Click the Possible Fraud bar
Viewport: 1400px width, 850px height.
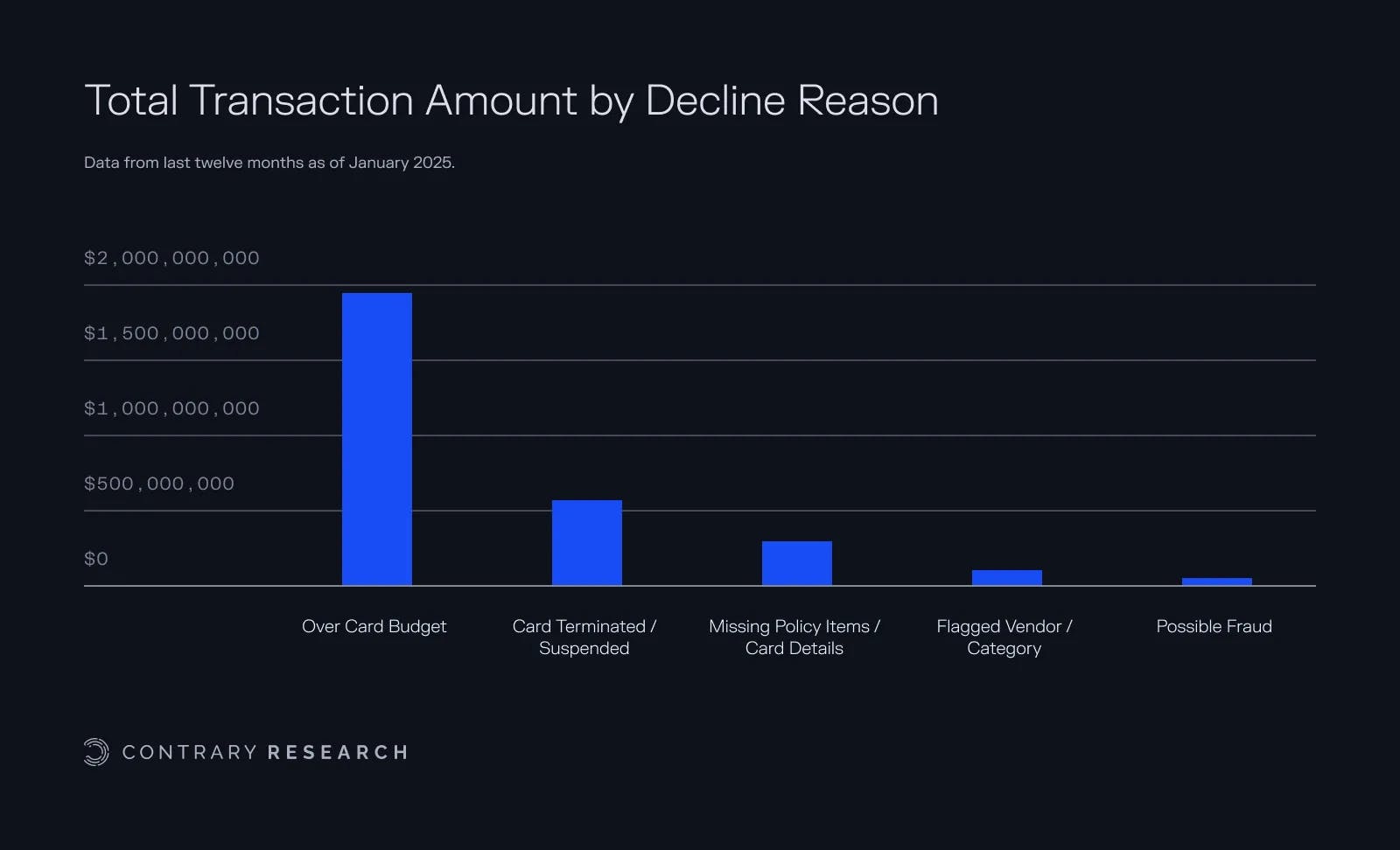(1216, 582)
